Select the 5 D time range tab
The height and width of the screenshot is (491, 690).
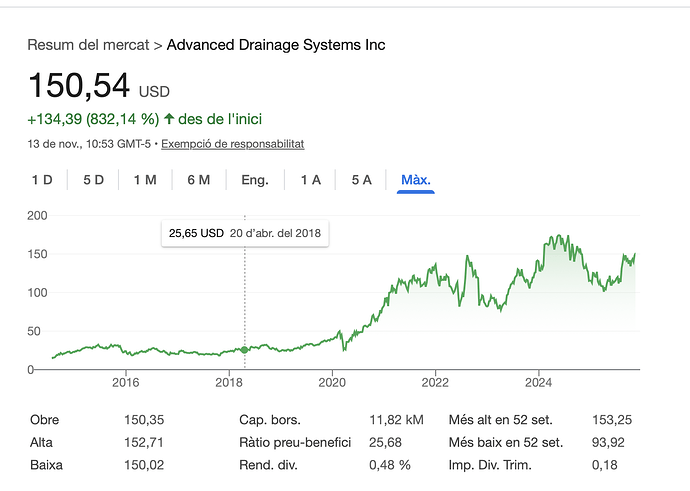[93, 180]
